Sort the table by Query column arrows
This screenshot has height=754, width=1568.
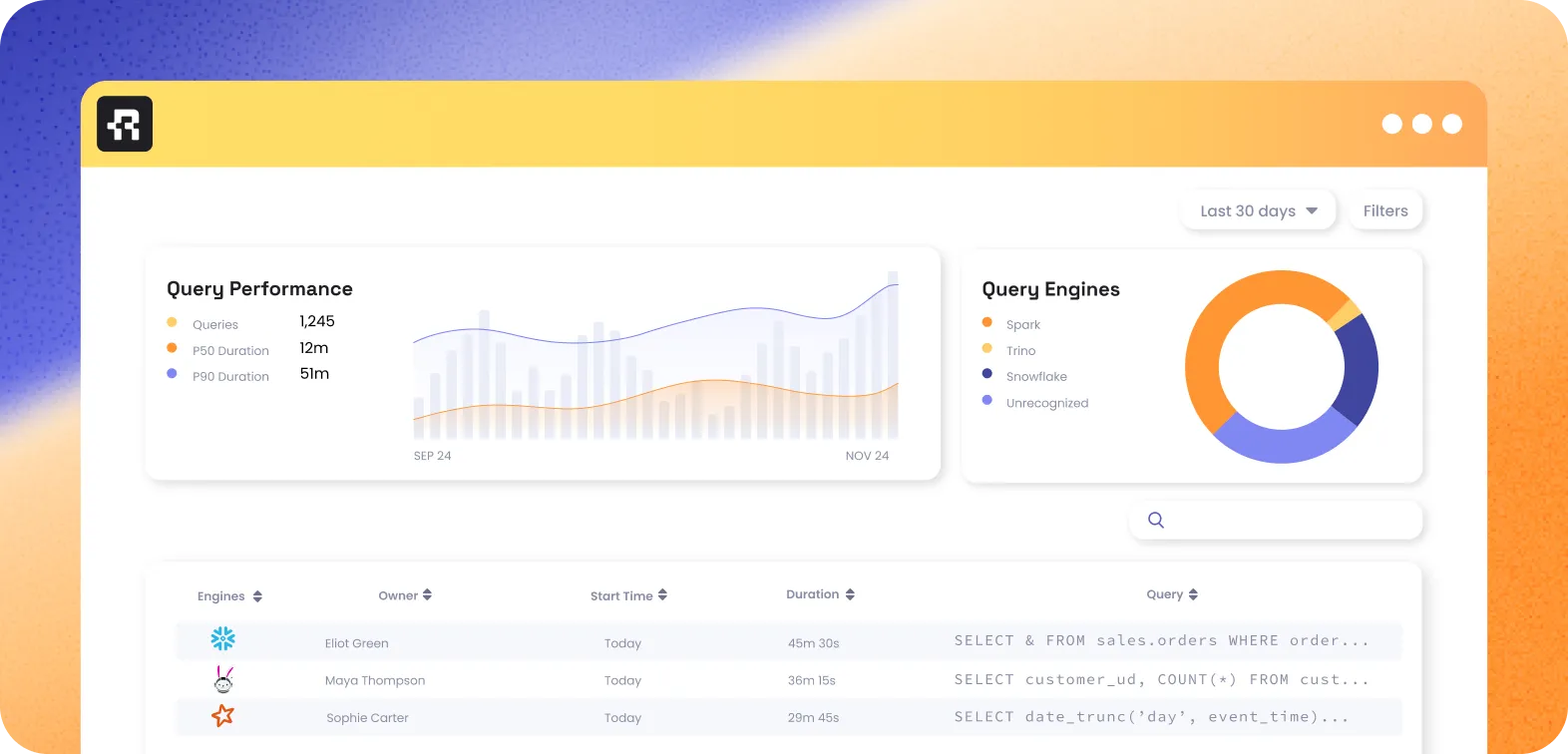point(1193,594)
